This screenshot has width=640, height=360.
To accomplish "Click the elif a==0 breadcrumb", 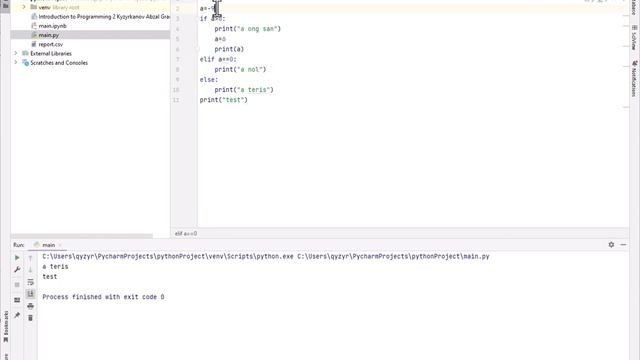I will tap(186, 233).
